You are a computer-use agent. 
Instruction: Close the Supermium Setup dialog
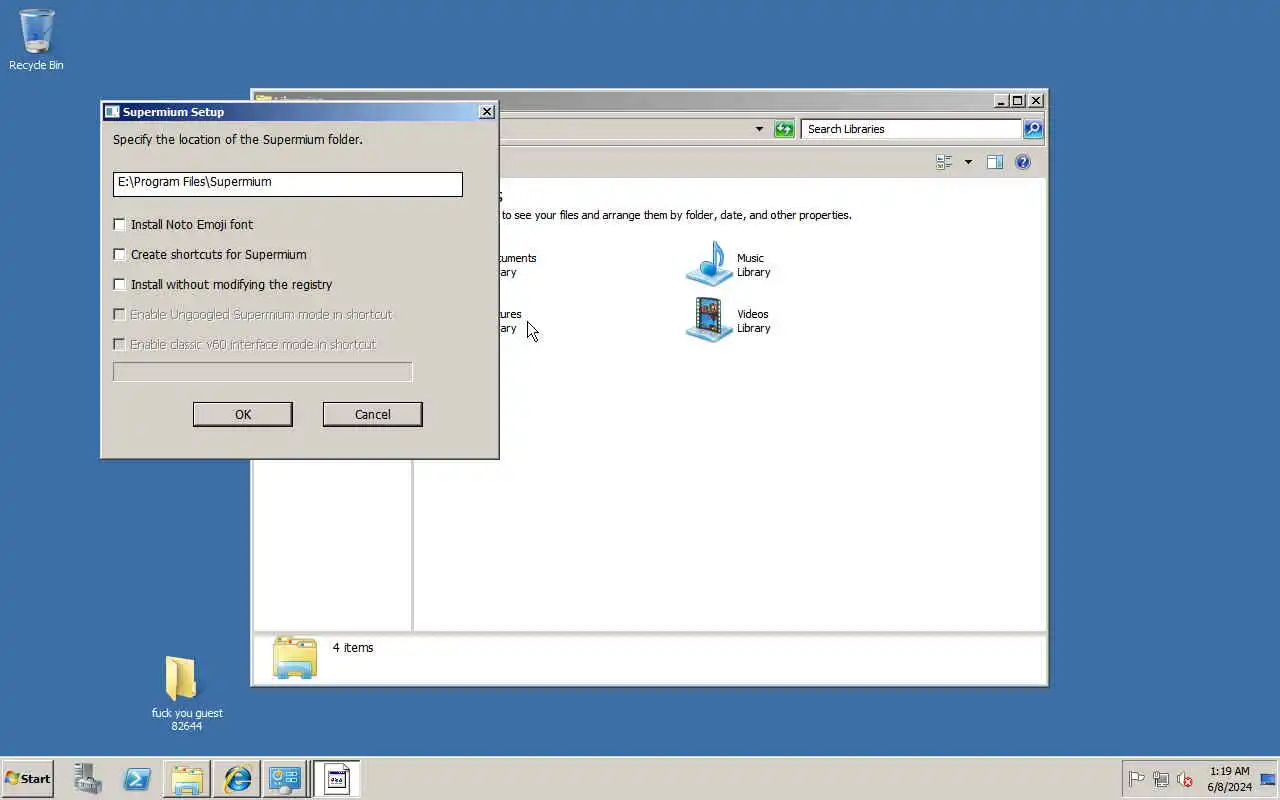point(487,112)
